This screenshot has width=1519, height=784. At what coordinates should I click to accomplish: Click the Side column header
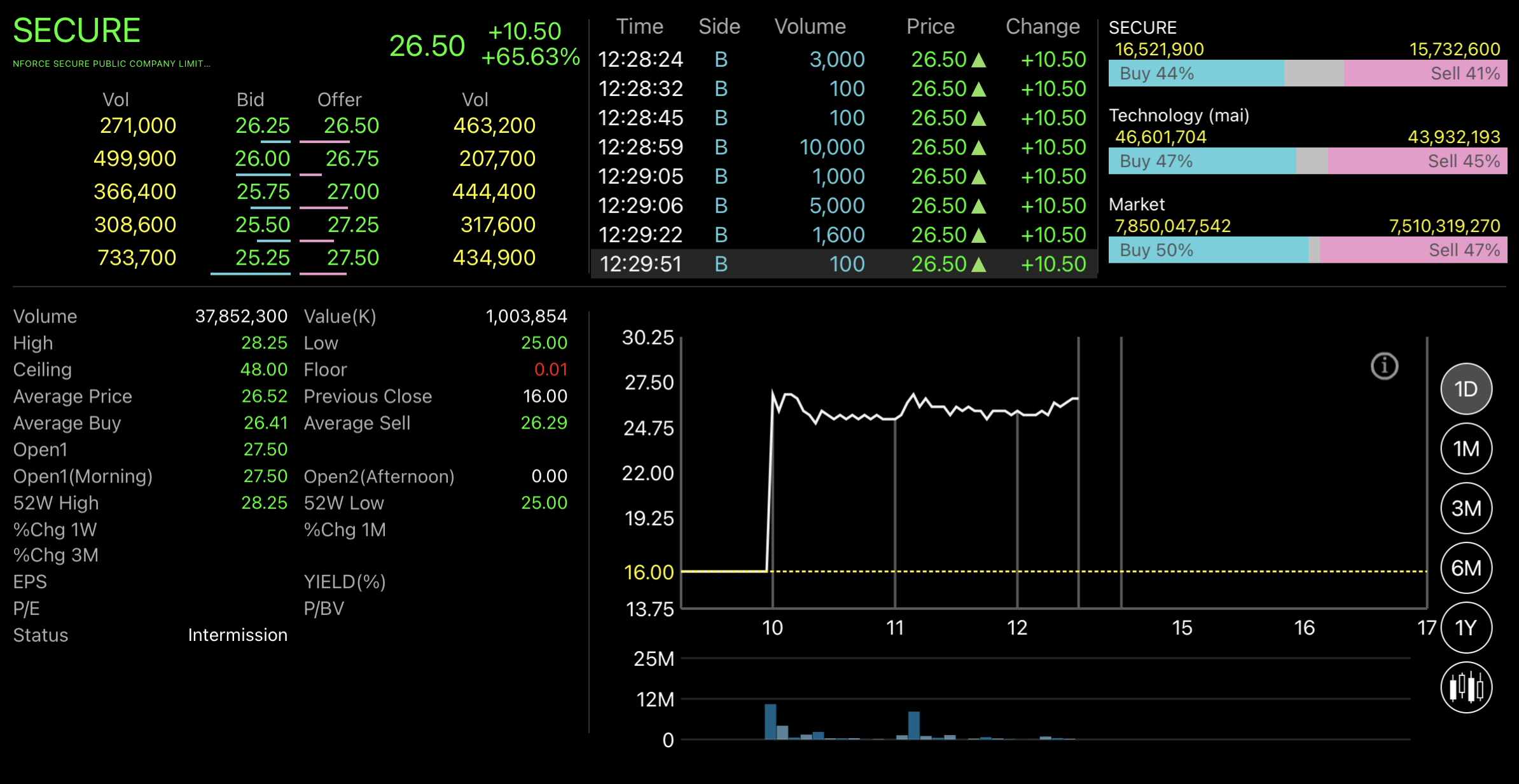coord(719,26)
